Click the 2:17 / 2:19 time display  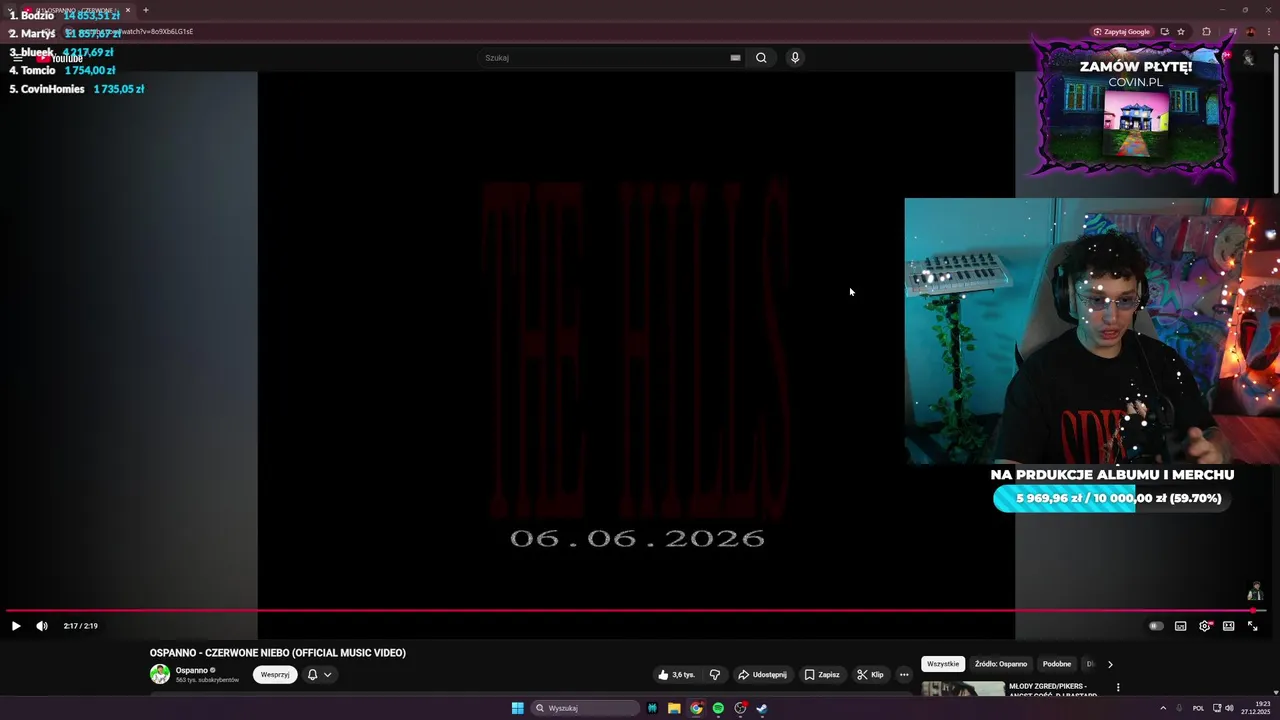[x=80, y=626]
